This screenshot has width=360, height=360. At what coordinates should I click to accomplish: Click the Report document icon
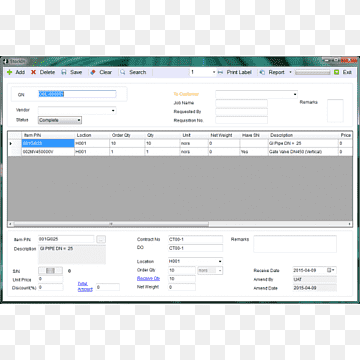[262, 72]
